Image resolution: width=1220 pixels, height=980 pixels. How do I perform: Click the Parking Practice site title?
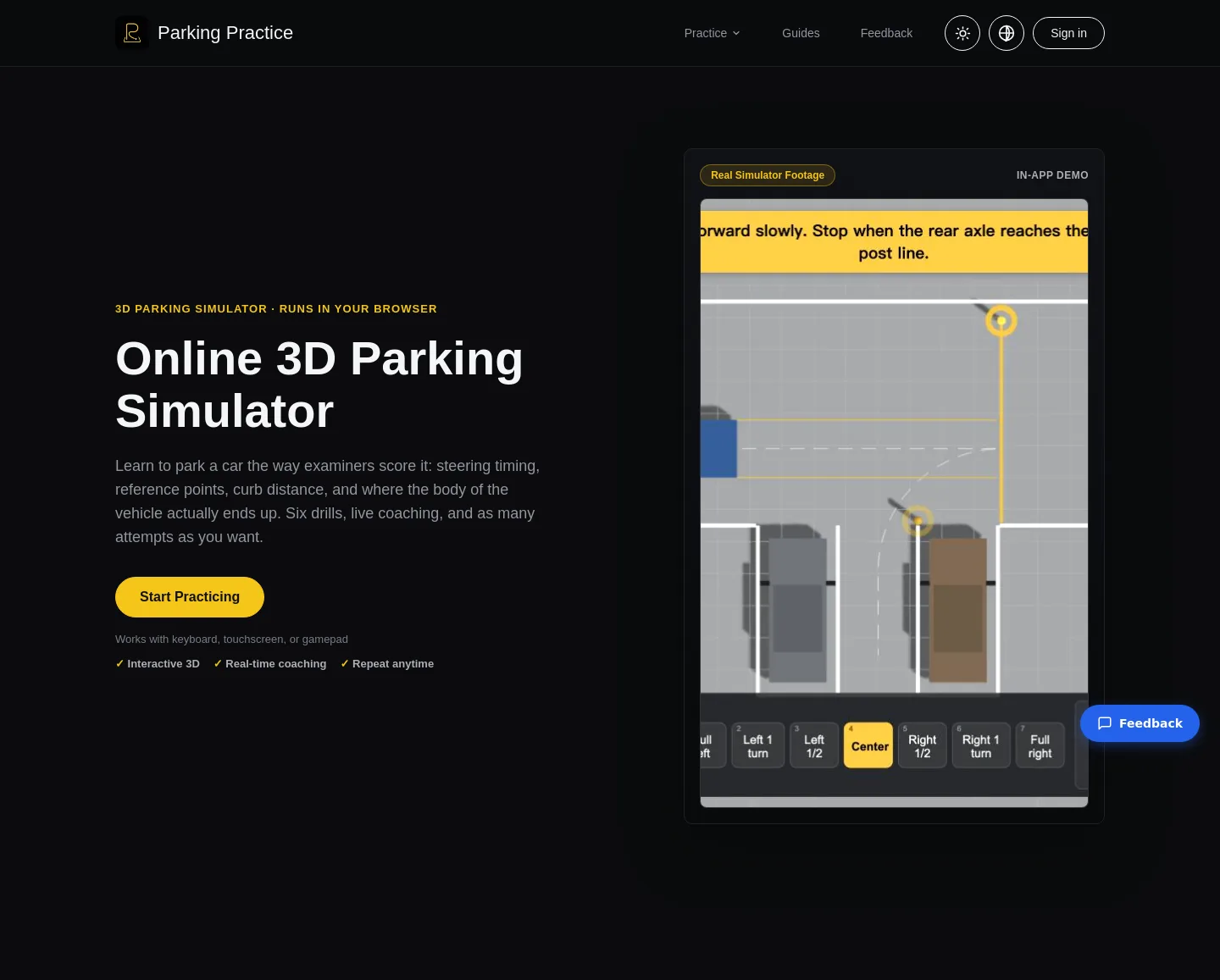[225, 33]
